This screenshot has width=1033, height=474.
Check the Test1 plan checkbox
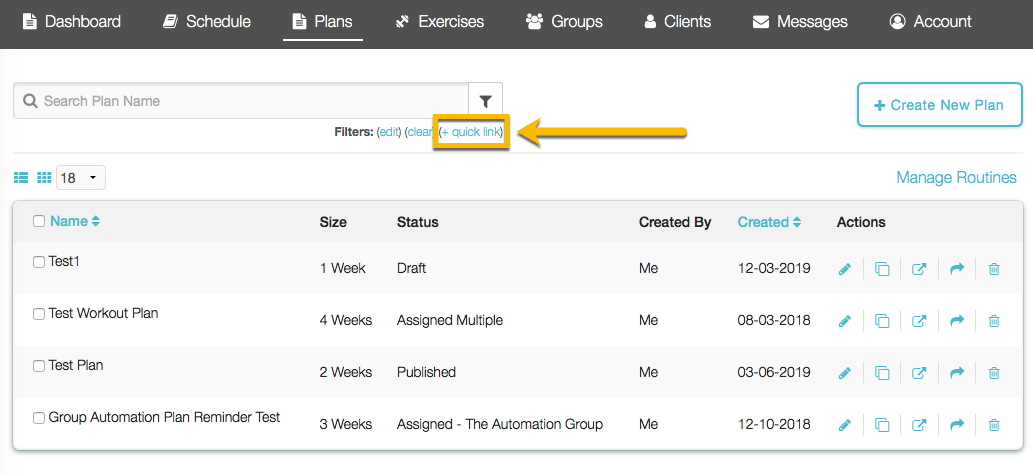(39, 262)
